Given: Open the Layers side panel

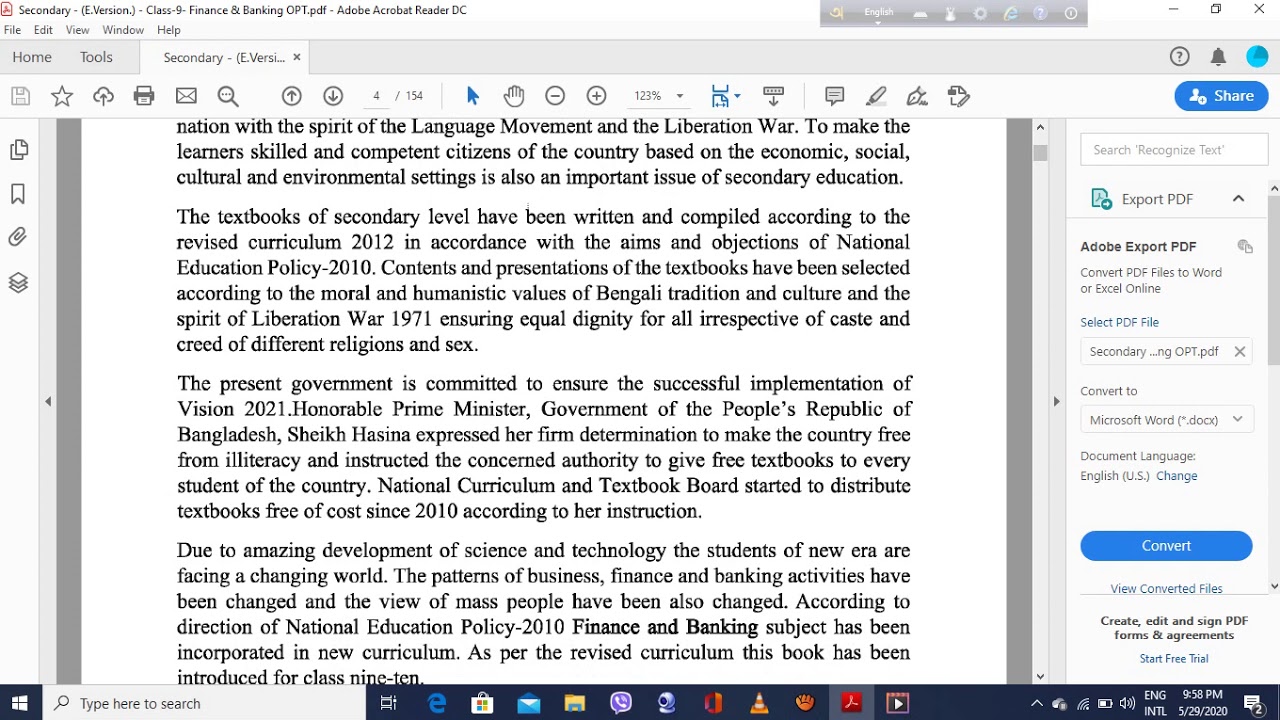Looking at the screenshot, I should click(18, 283).
